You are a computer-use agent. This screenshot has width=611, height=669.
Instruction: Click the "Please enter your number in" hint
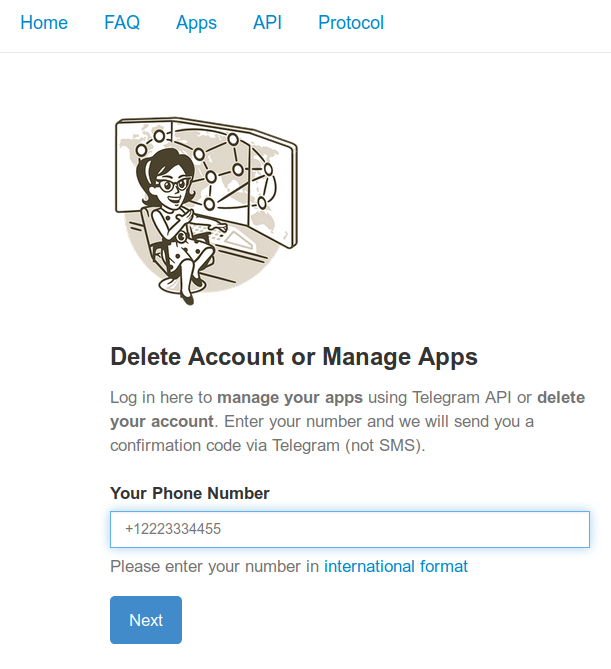(214, 566)
